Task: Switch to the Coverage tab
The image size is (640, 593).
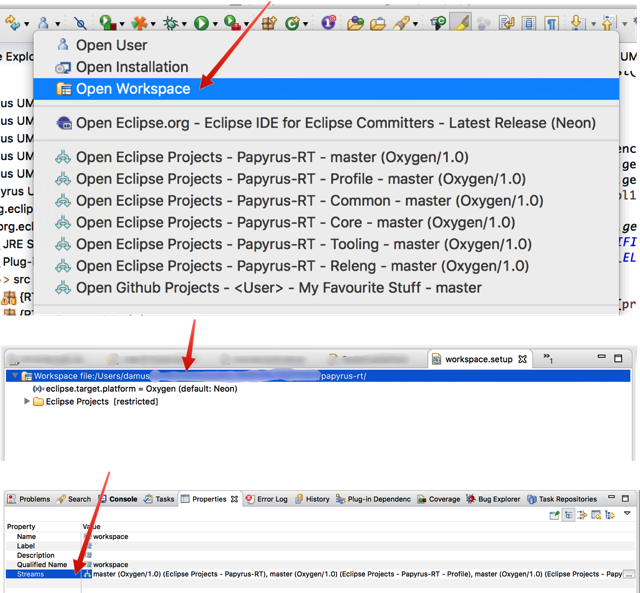Action: (439, 499)
